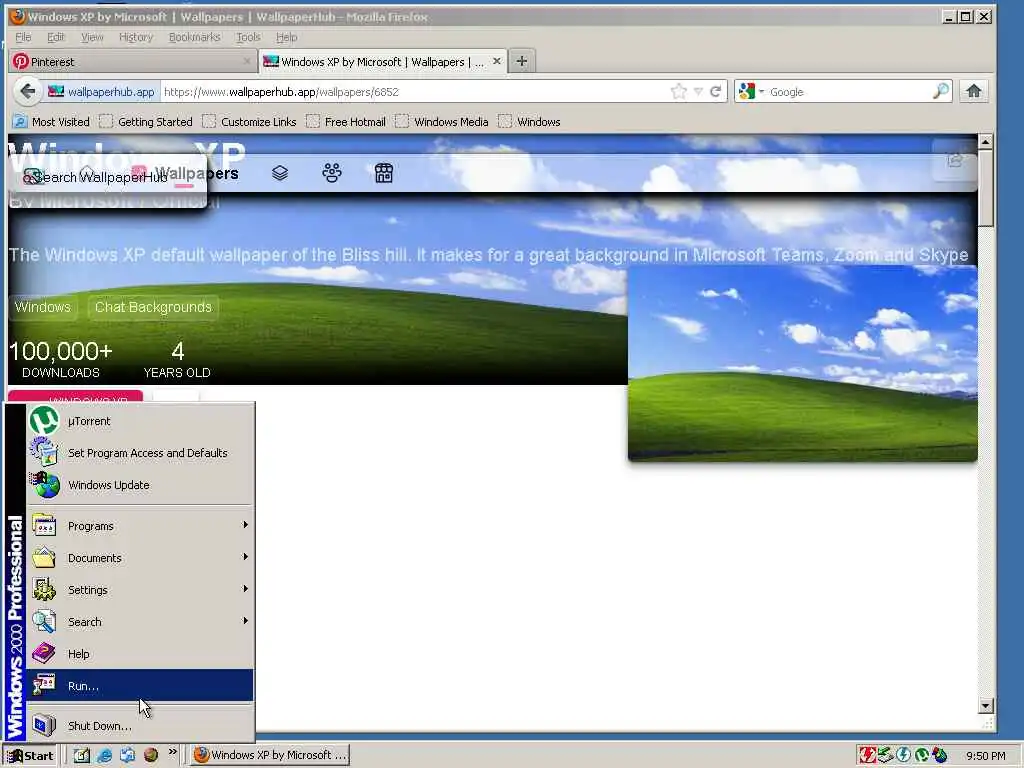Open Customize Links bookmark
The width and height of the screenshot is (1024, 768).
[249, 121]
